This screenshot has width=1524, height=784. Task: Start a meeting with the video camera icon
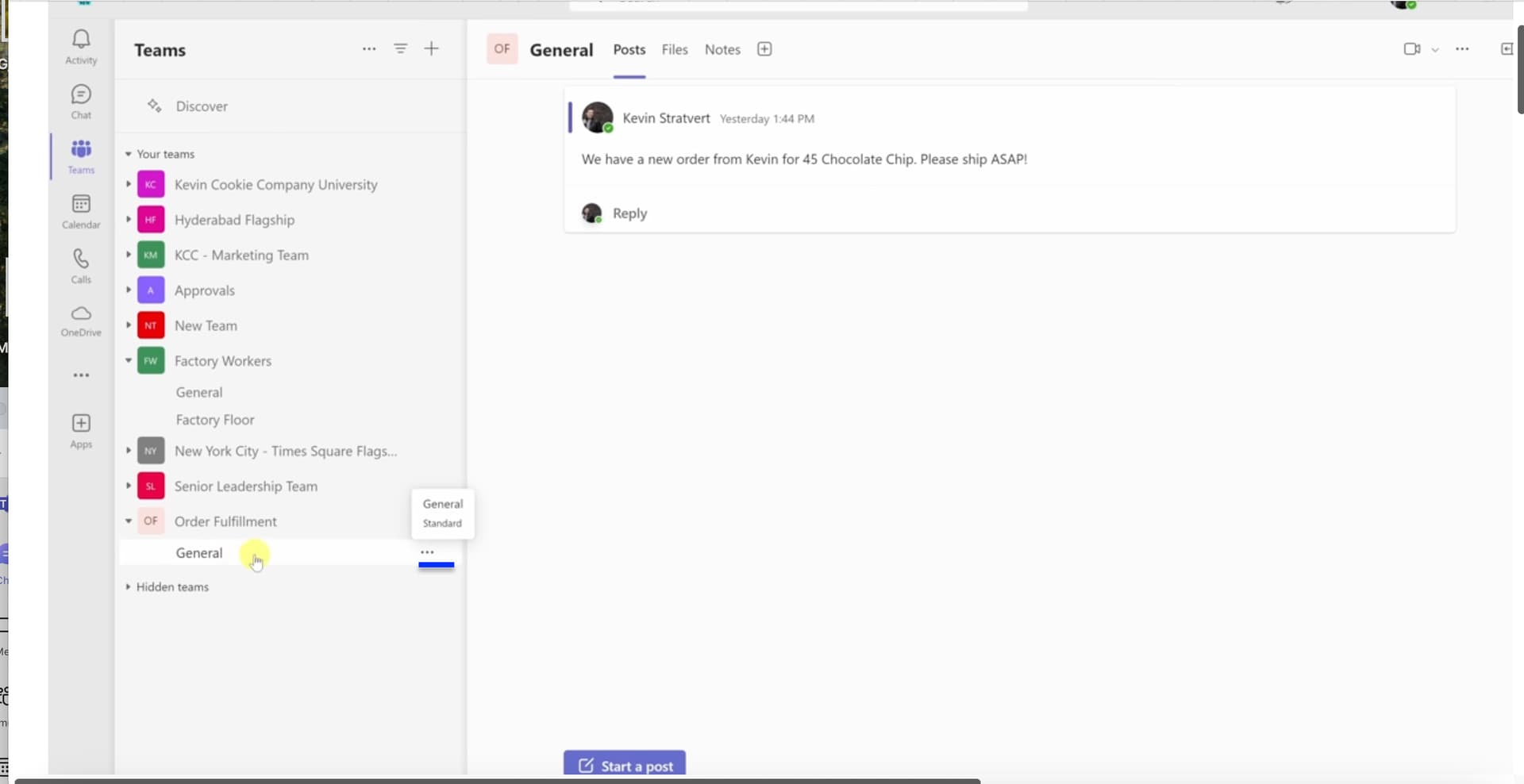click(1412, 49)
